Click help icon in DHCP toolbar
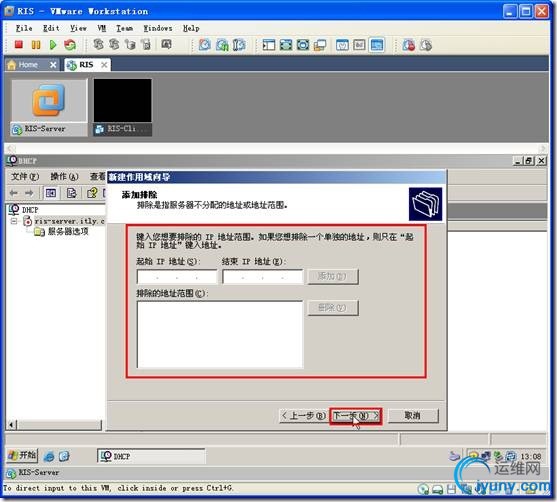The width and height of the screenshot is (557, 502). tap(92, 193)
